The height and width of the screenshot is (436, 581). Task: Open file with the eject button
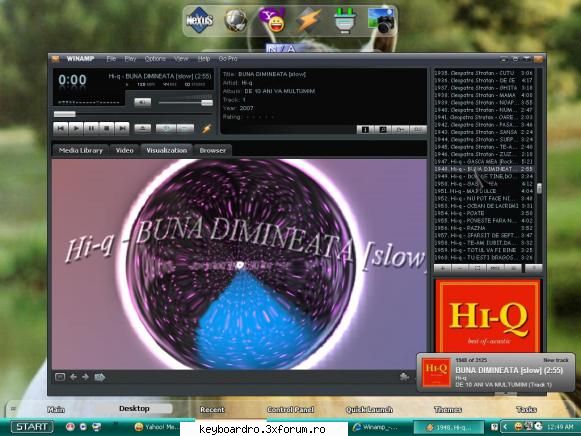click(x=143, y=128)
